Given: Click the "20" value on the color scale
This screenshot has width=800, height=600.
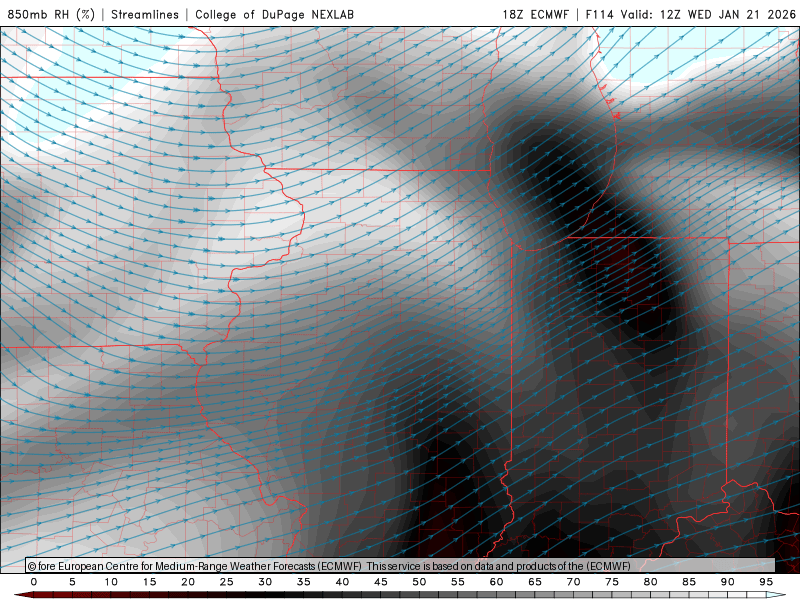Looking at the screenshot, I should click(188, 582).
